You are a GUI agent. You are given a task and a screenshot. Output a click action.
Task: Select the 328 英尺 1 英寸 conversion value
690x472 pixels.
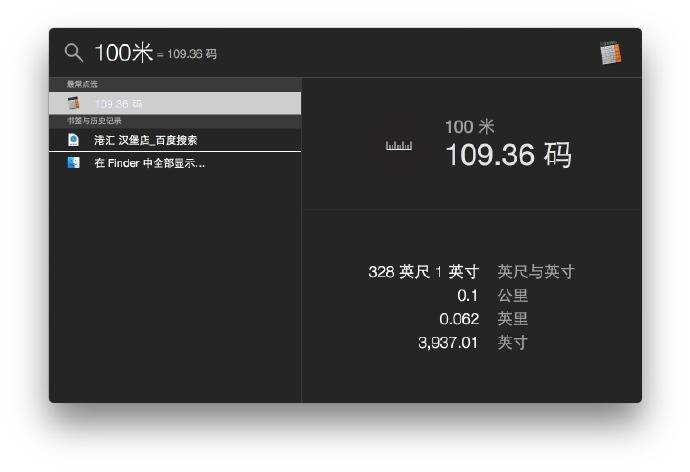click(x=423, y=272)
